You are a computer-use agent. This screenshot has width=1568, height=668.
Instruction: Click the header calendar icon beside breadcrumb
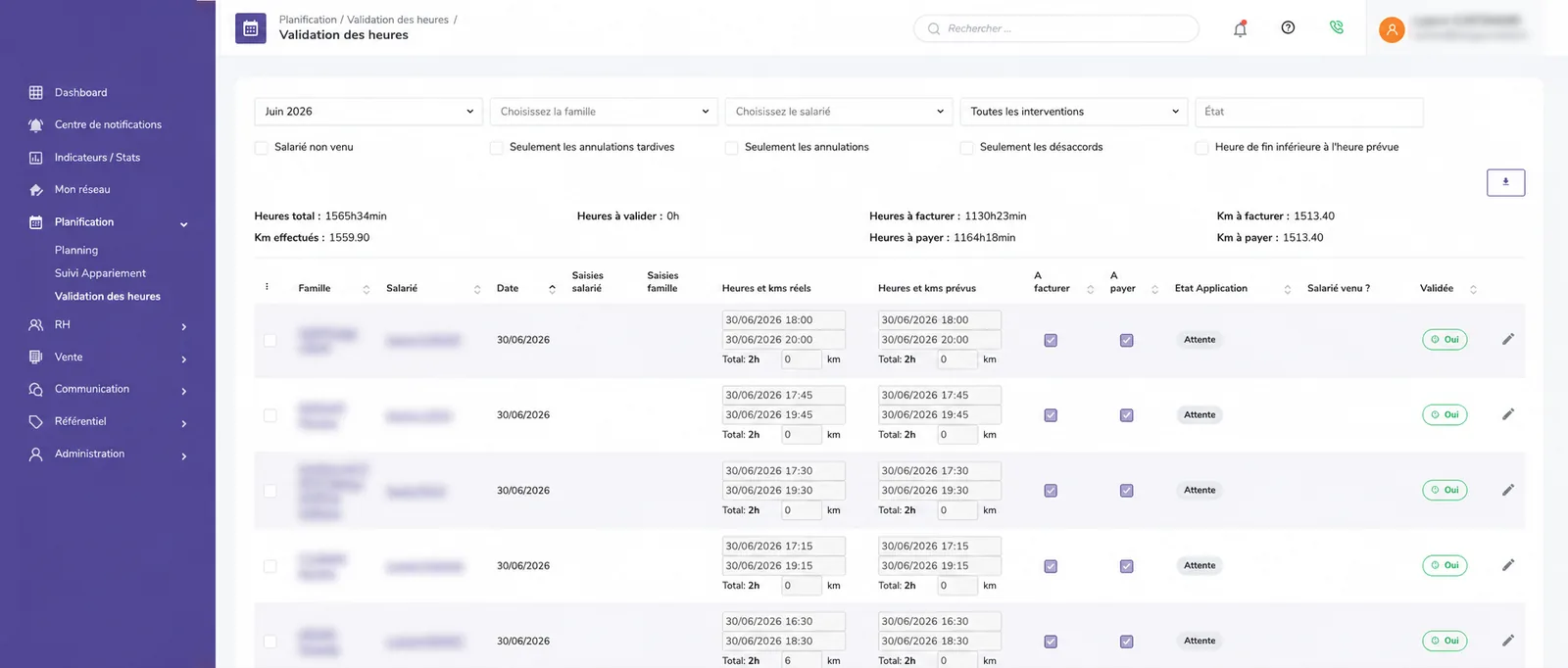pyautogui.click(x=251, y=28)
